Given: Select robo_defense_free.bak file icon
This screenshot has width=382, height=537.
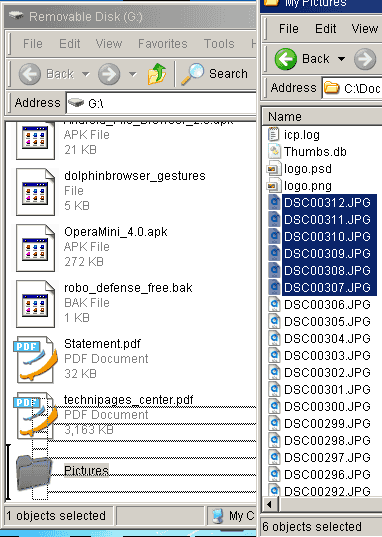Looking at the screenshot, I should (35, 304).
